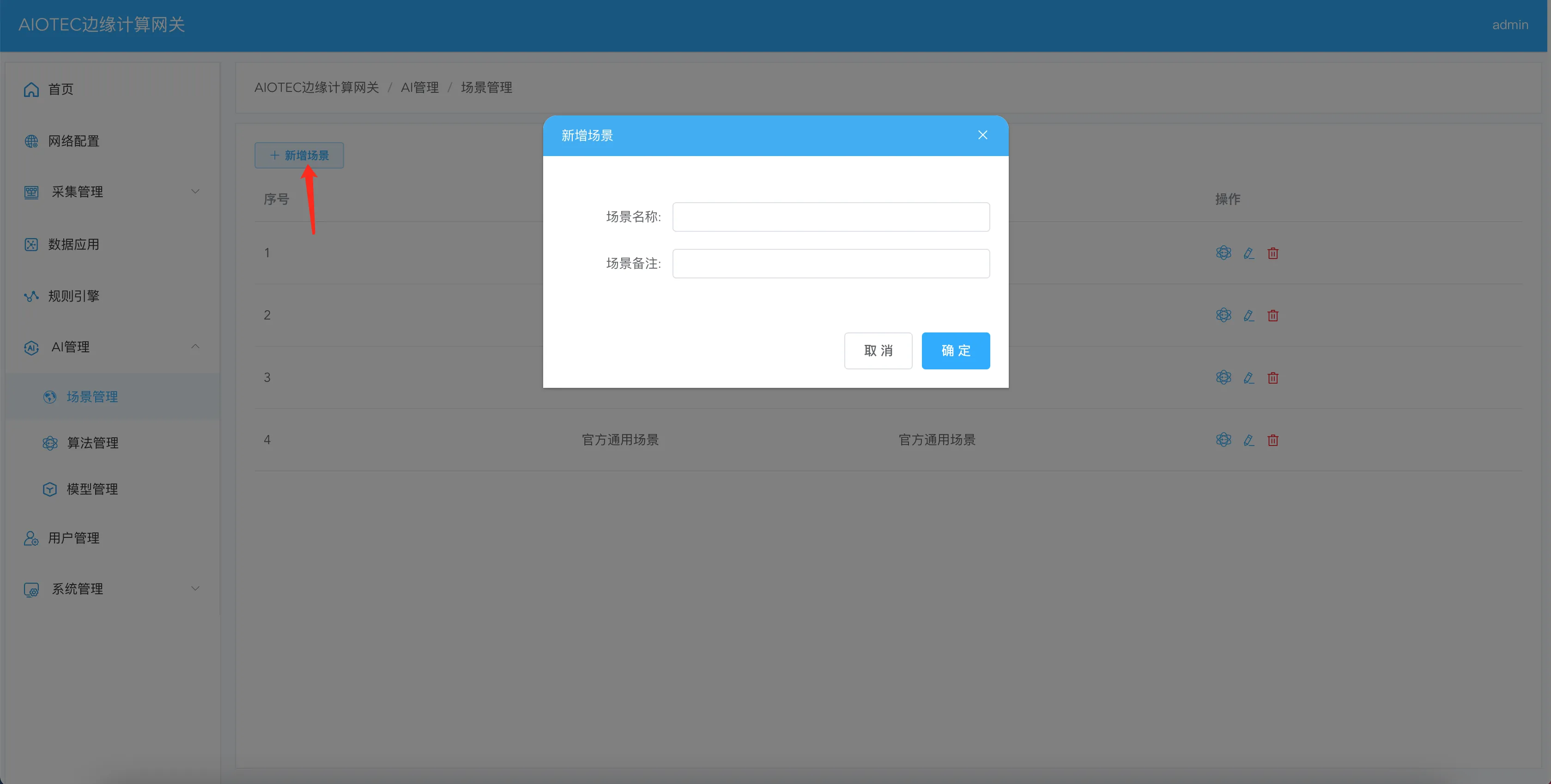Expand the 系统管理 menu chevron
Screen dimensions: 1551x784
coord(195,588)
